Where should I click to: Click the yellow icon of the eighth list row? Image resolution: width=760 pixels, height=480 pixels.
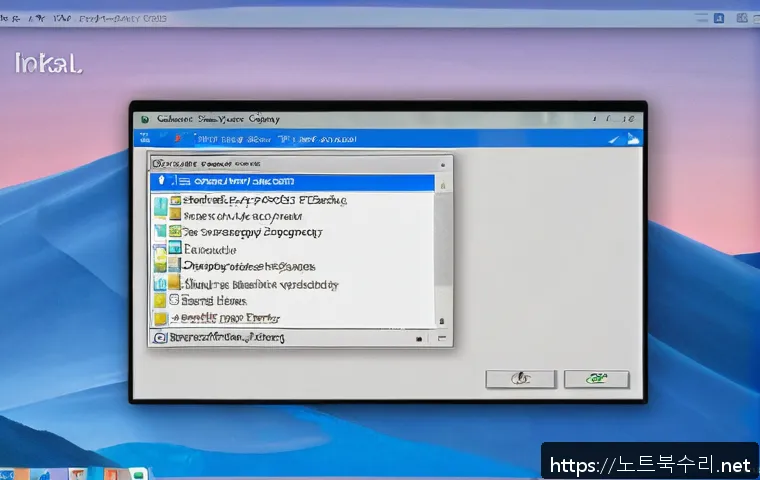(x=160, y=300)
